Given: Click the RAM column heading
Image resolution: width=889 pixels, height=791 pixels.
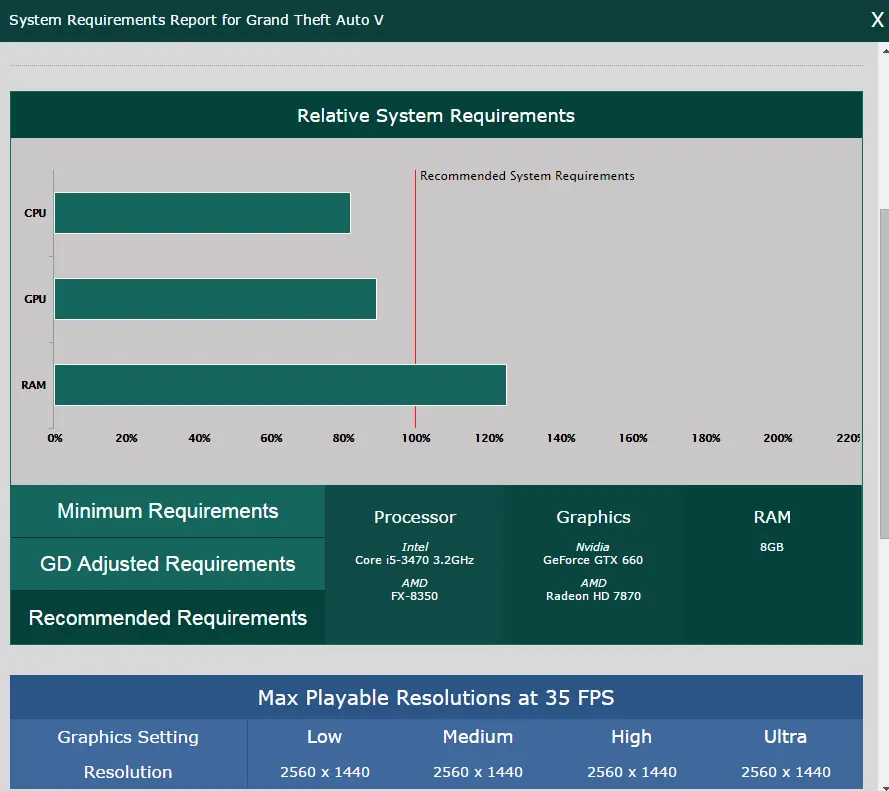Looking at the screenshot, I should coord(772,517).
